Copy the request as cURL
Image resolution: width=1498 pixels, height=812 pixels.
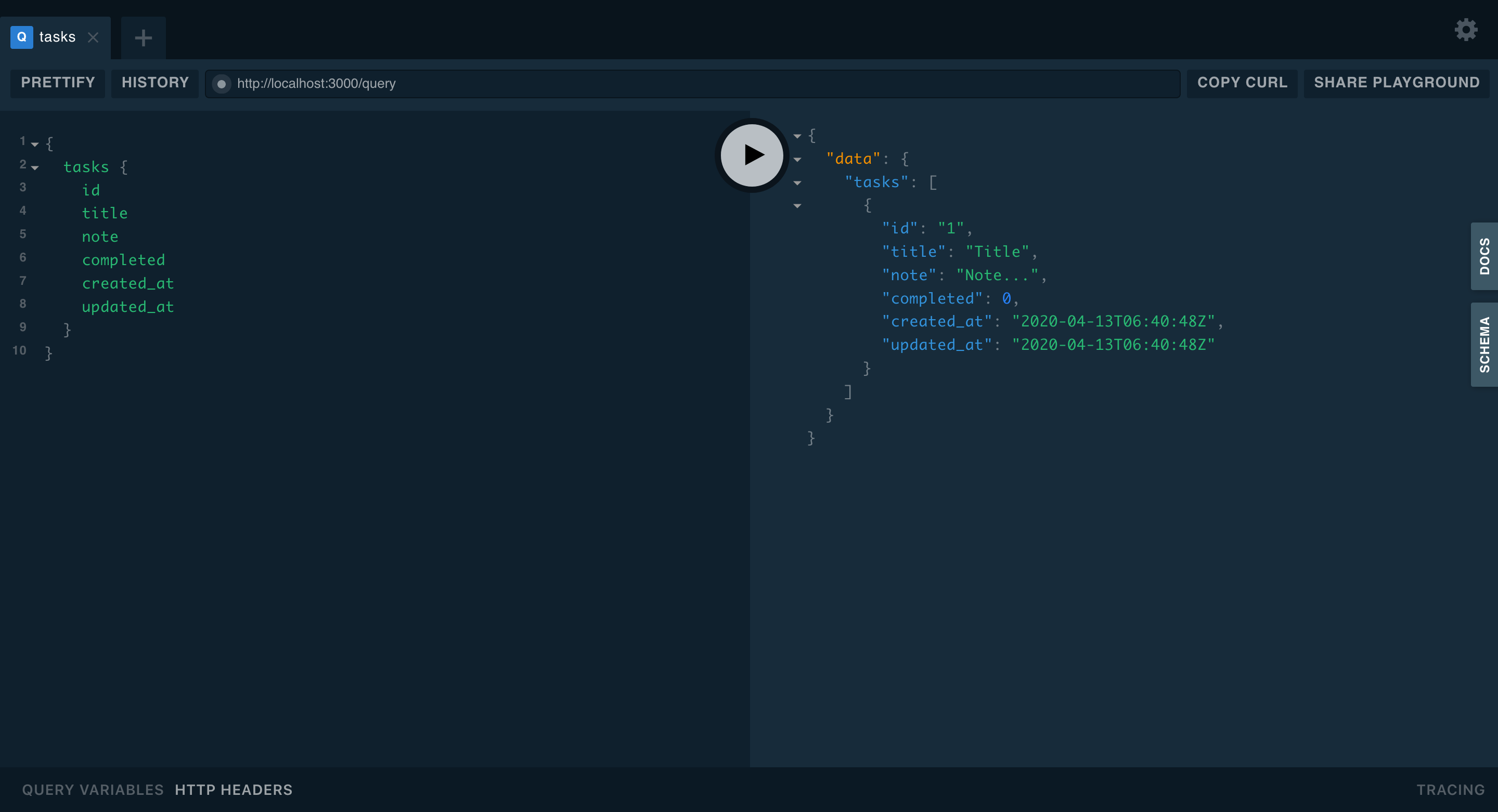(1242, 83)
